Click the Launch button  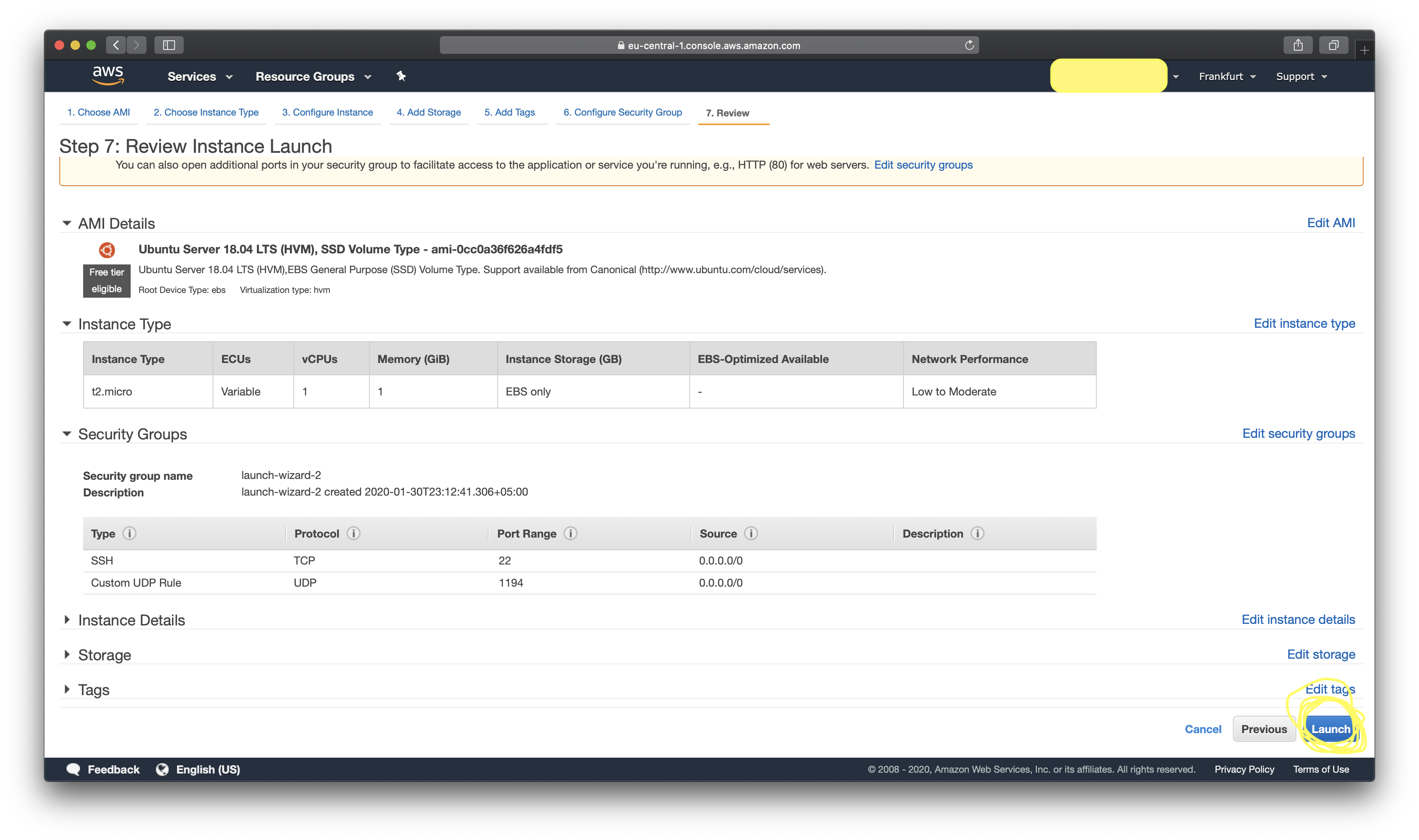coord(1330,729)
